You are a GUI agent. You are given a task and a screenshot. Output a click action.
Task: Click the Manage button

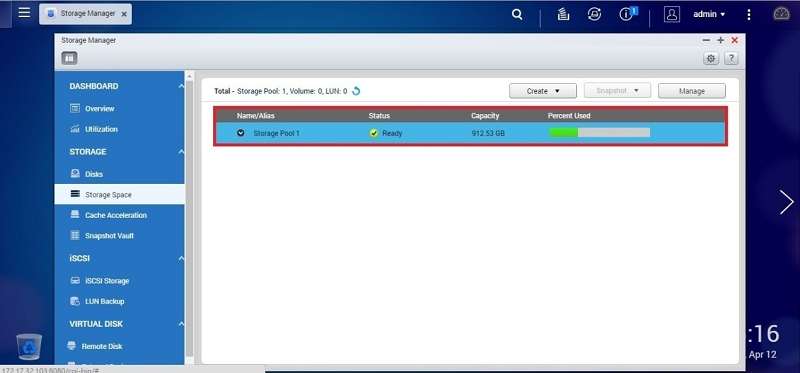coord(692,91)
